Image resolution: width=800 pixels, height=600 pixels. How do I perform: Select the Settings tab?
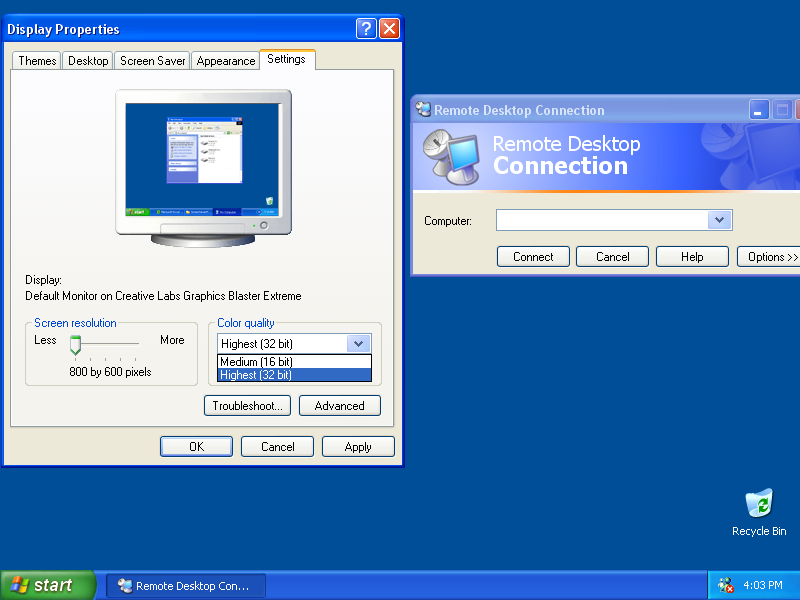click(287, 59)
